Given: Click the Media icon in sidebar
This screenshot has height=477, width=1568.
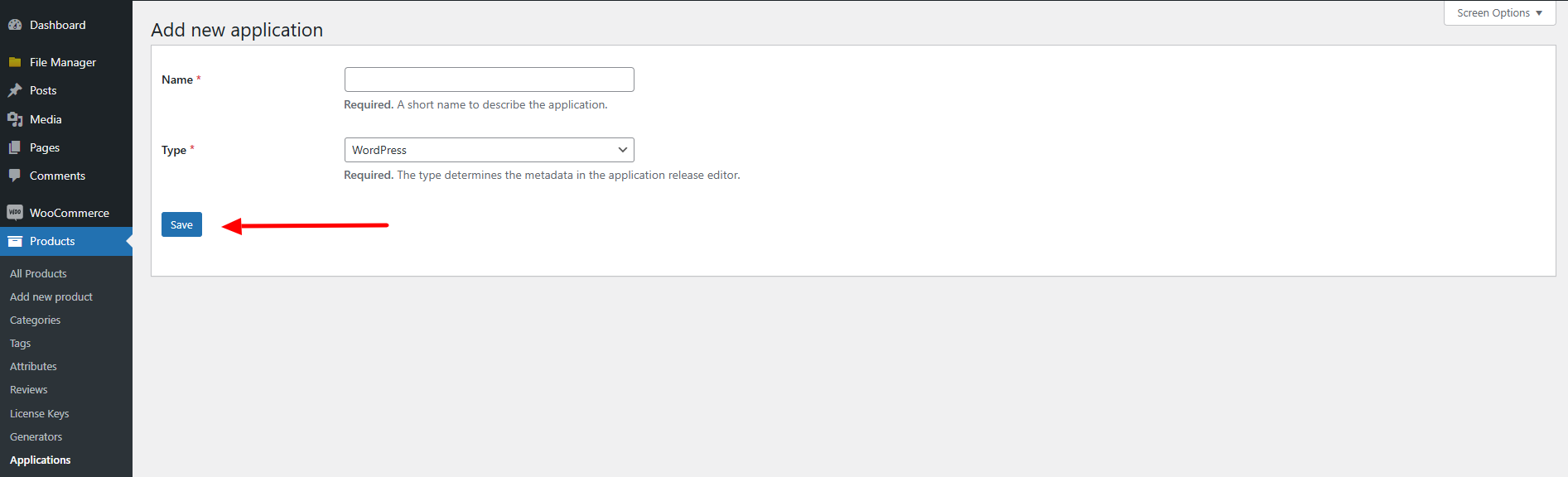Looking at the screenshot, I should click(15, 119).
